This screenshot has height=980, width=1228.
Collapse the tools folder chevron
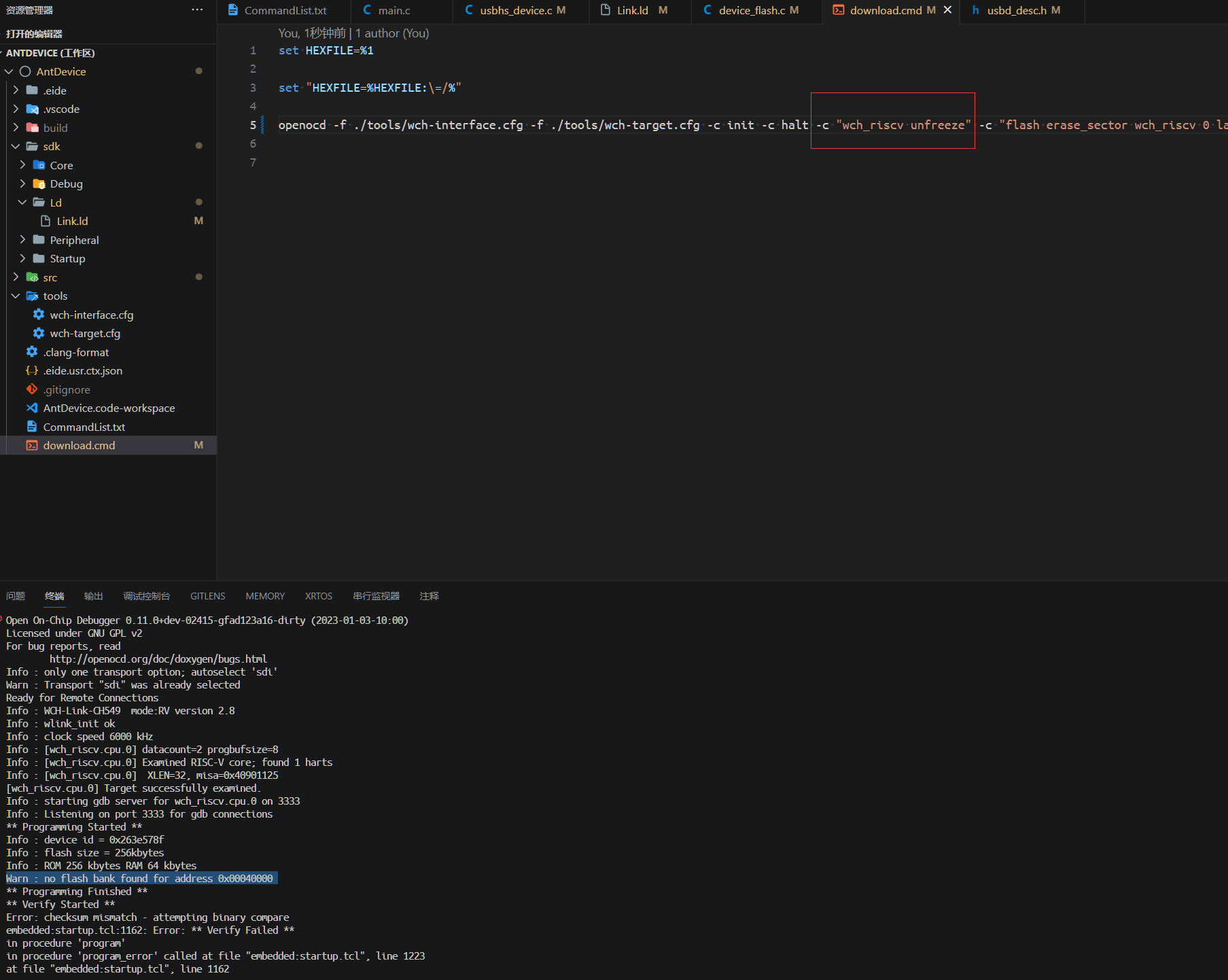tap(16, 296)
